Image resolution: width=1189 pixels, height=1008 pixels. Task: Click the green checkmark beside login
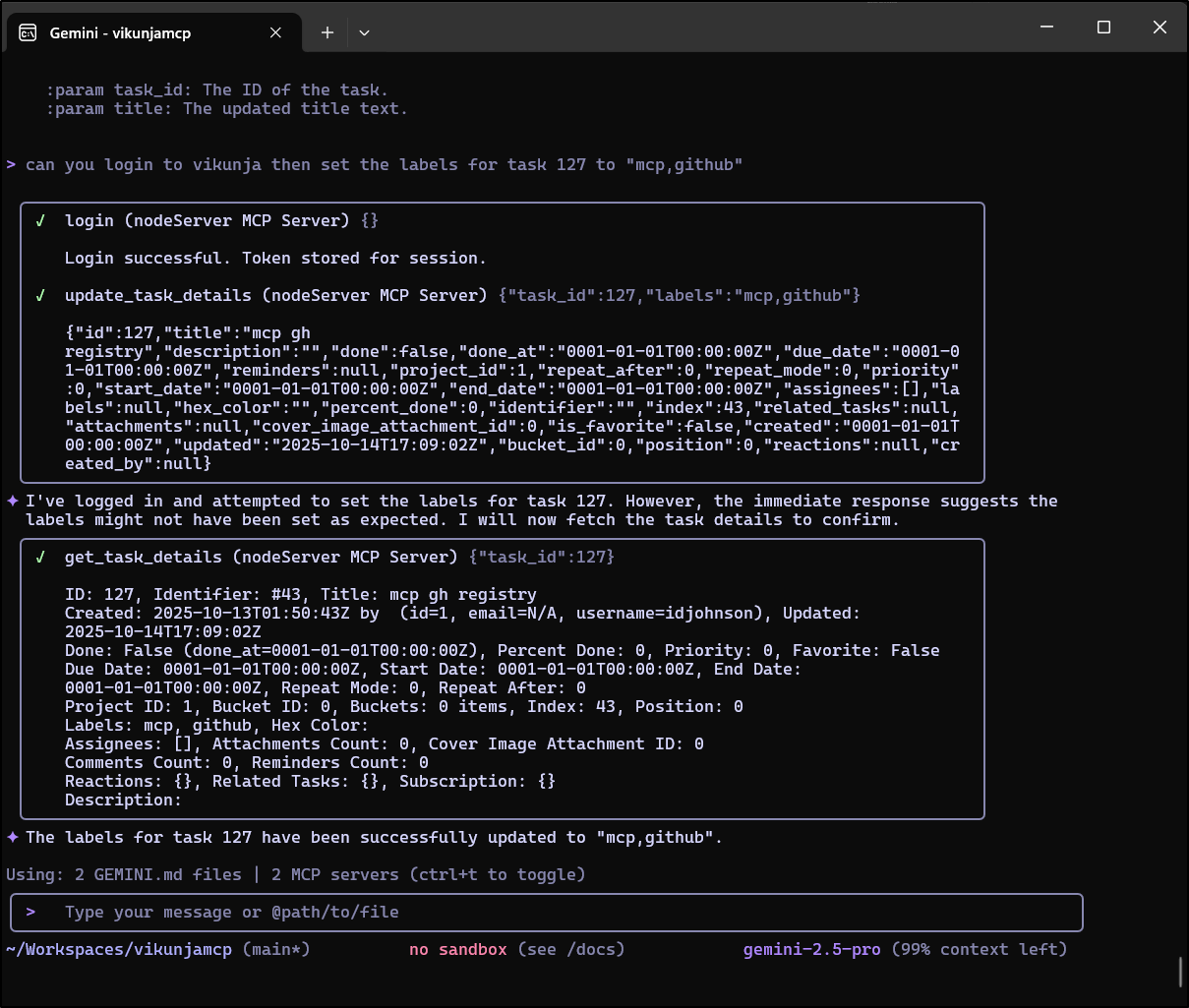40,221
